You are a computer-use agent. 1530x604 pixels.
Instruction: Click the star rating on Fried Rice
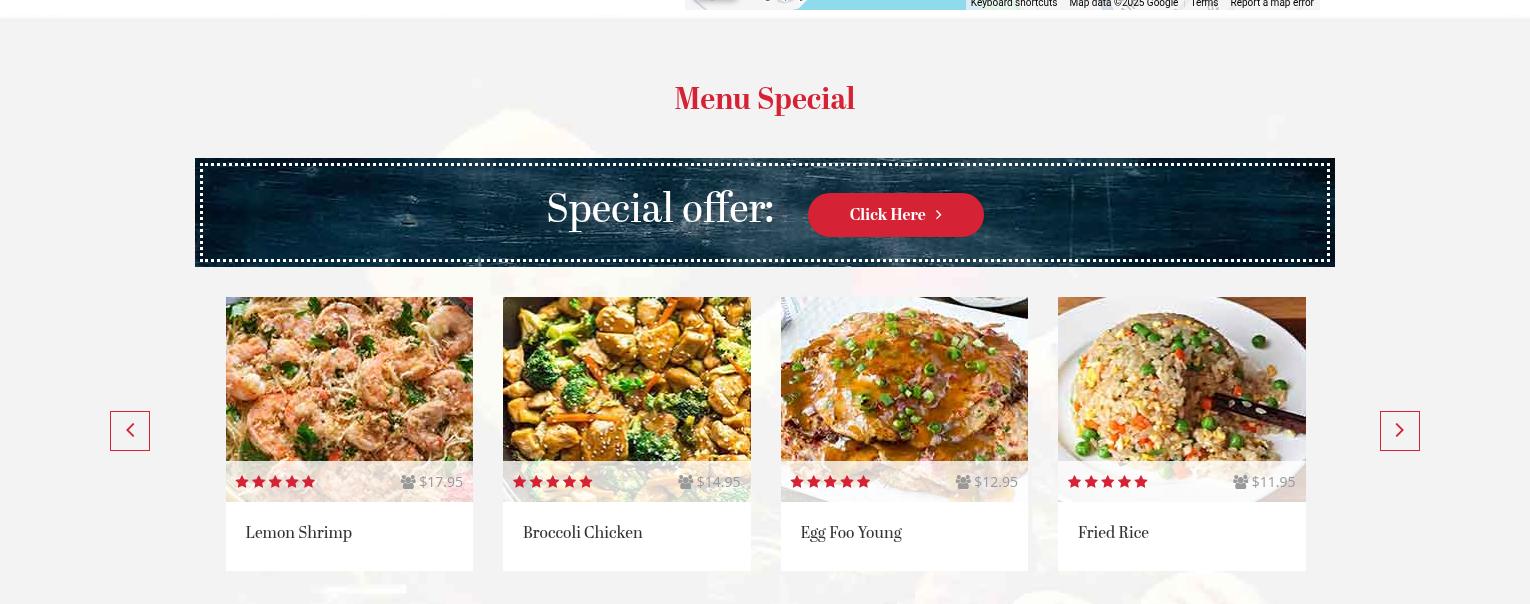point(1108,482)
